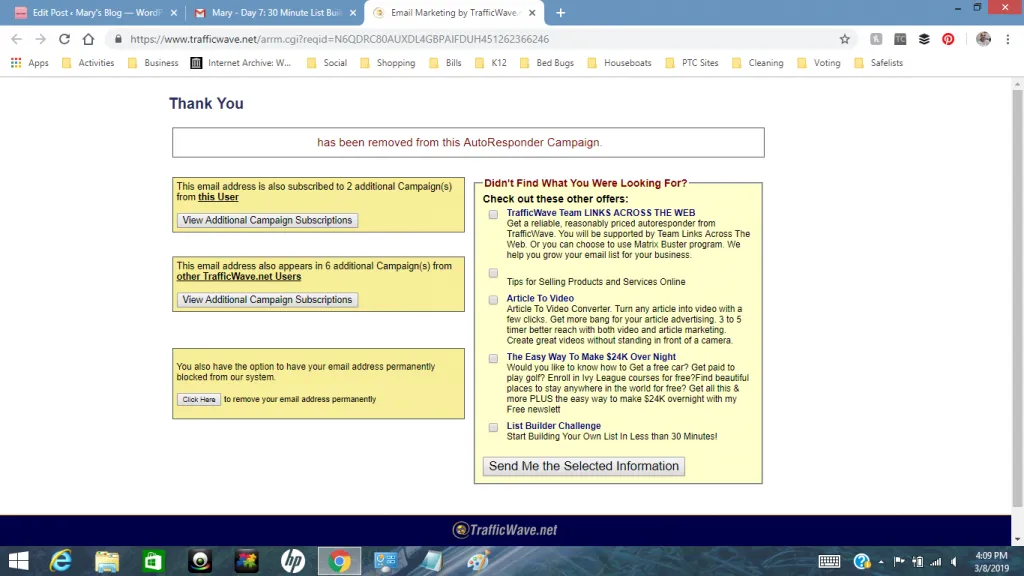The image size is (1024, 576).
Task: Follow the 'this User' link
Action: click(x=218, y=197)
